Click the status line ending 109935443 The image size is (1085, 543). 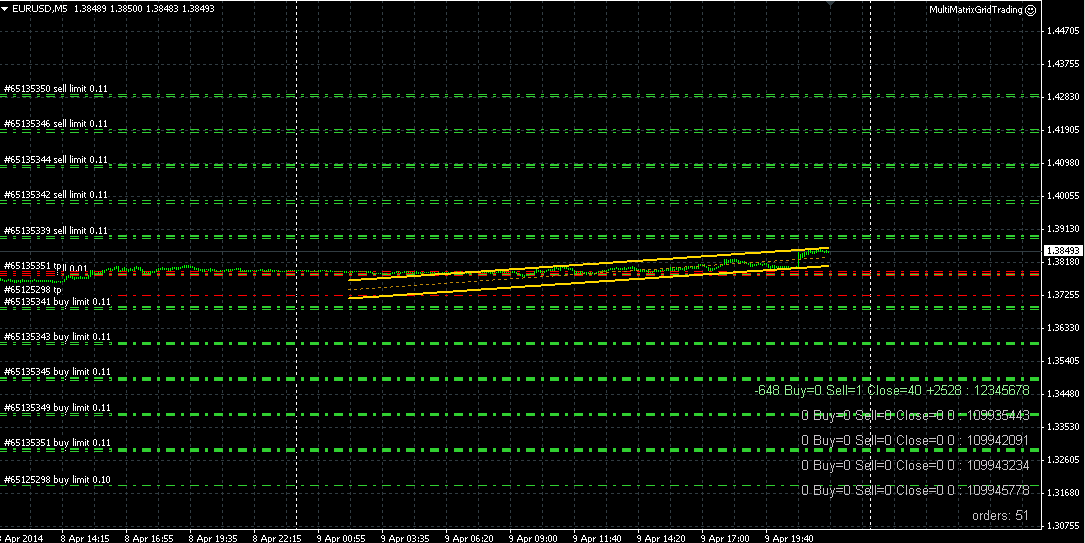(915, 415)
